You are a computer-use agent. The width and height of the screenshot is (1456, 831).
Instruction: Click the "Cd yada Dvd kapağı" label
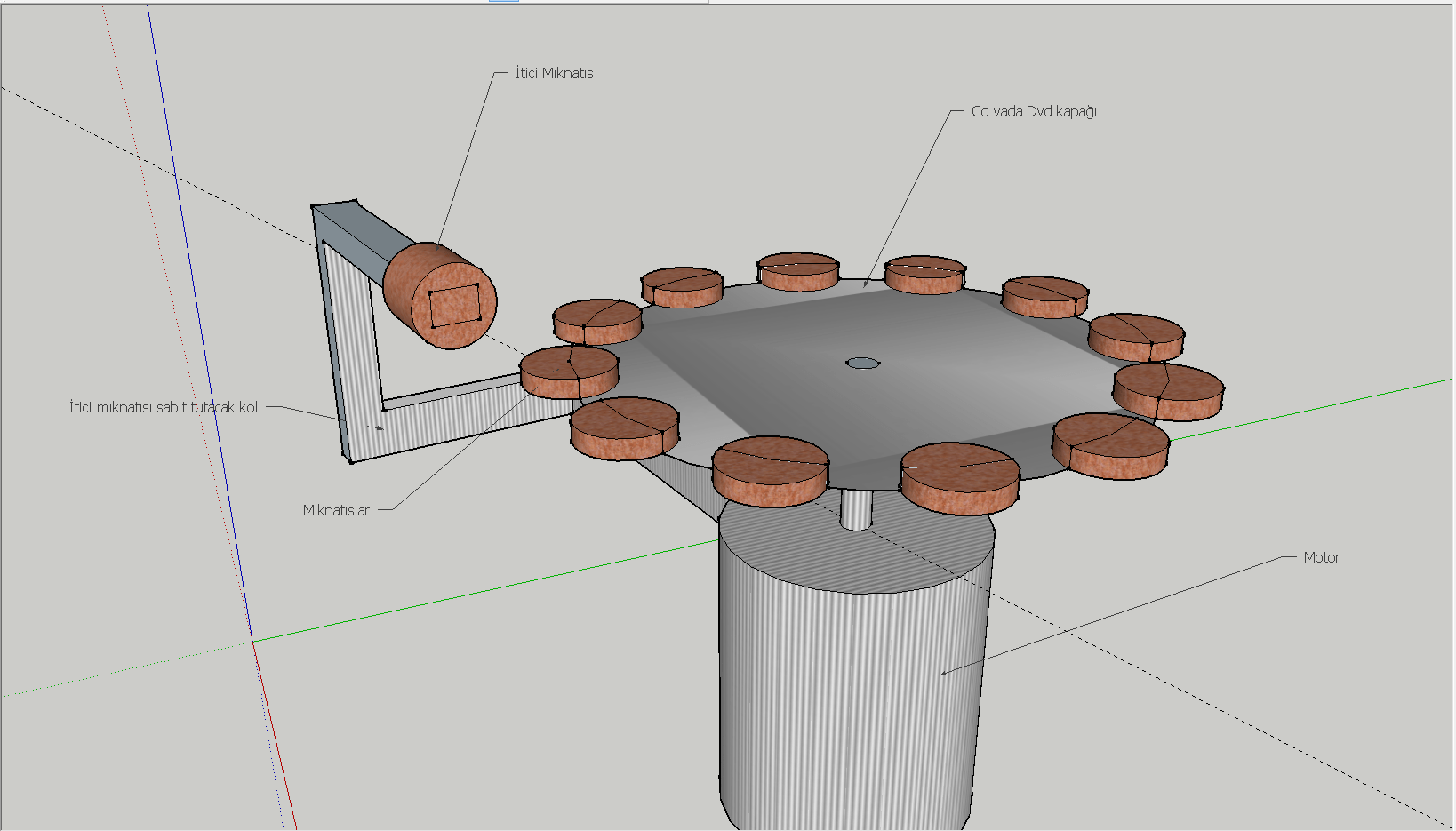pos(1034,112)
